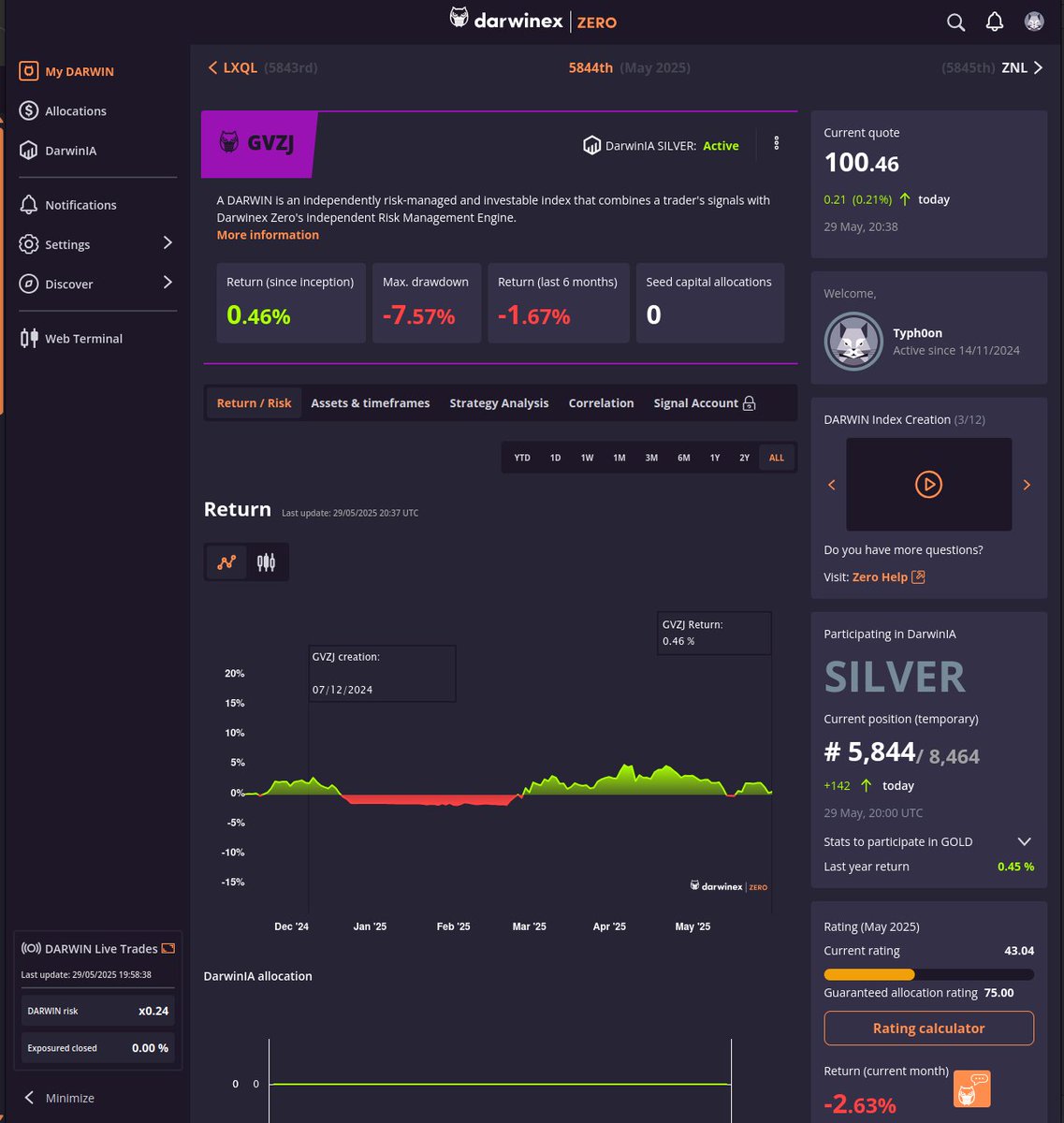Image resolution: width=1064 pixels, height=1123 pixels.
Task: Select the 3M time range
Action: coord(651,458)
